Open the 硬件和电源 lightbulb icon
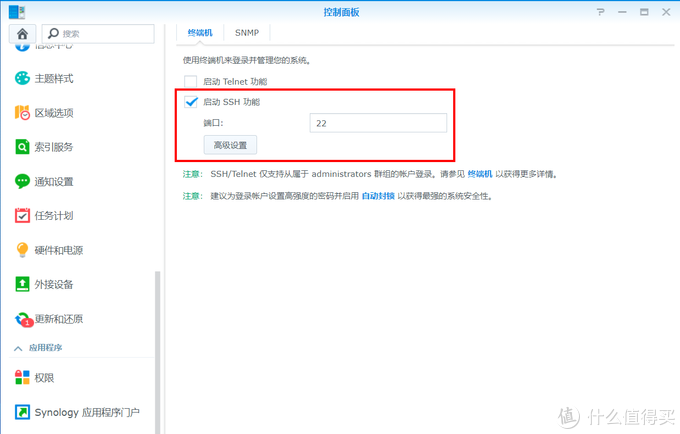 point(22,250)
